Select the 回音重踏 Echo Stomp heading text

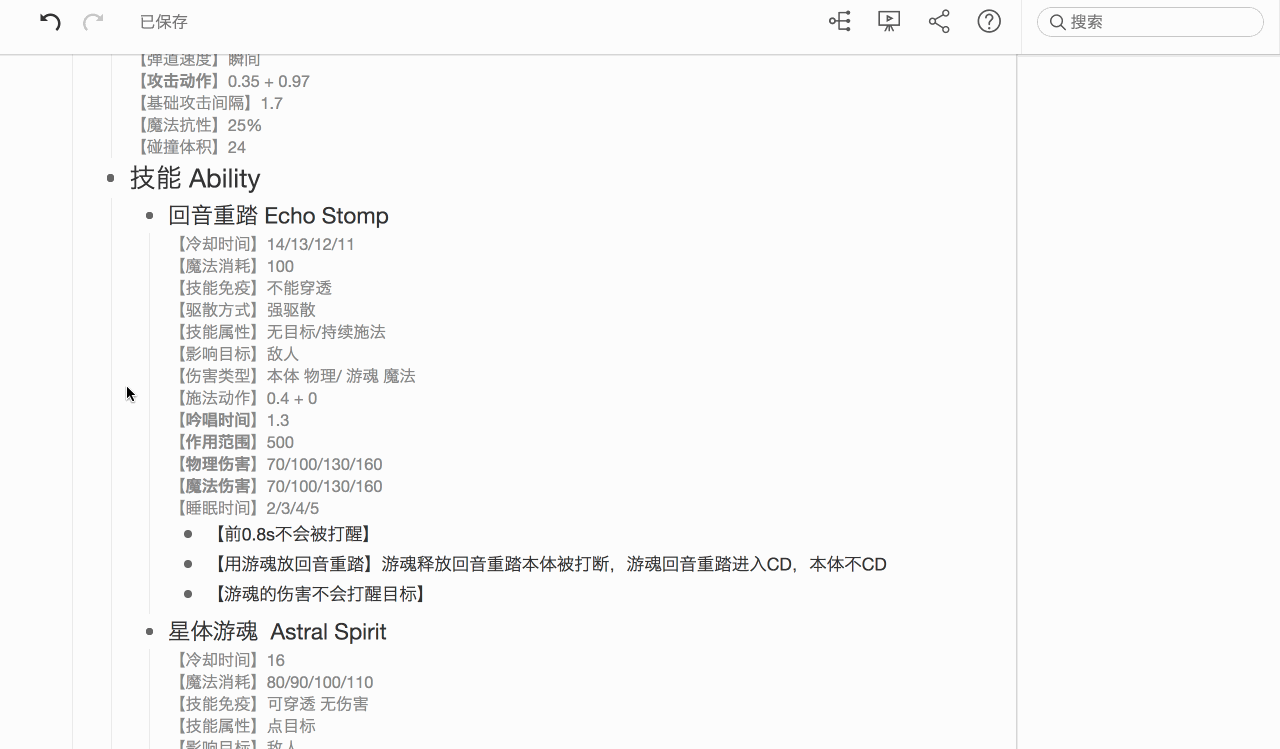[278, 216]
